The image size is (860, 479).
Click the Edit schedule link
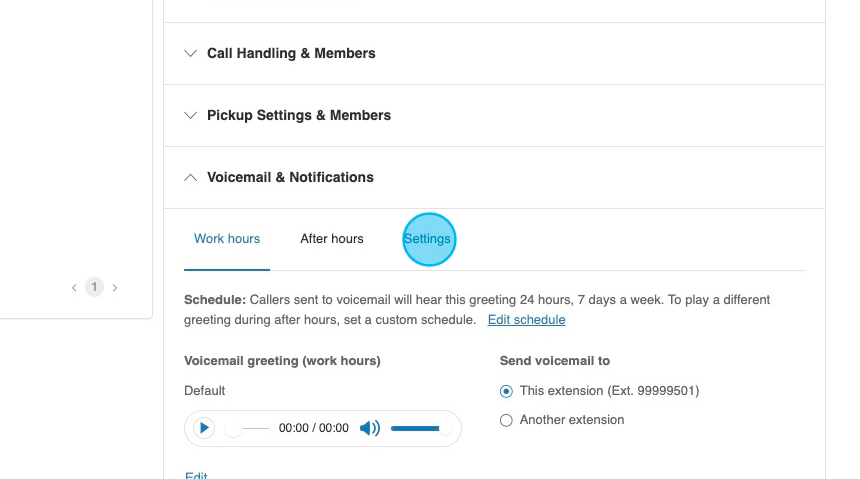[x=526, y=320]
